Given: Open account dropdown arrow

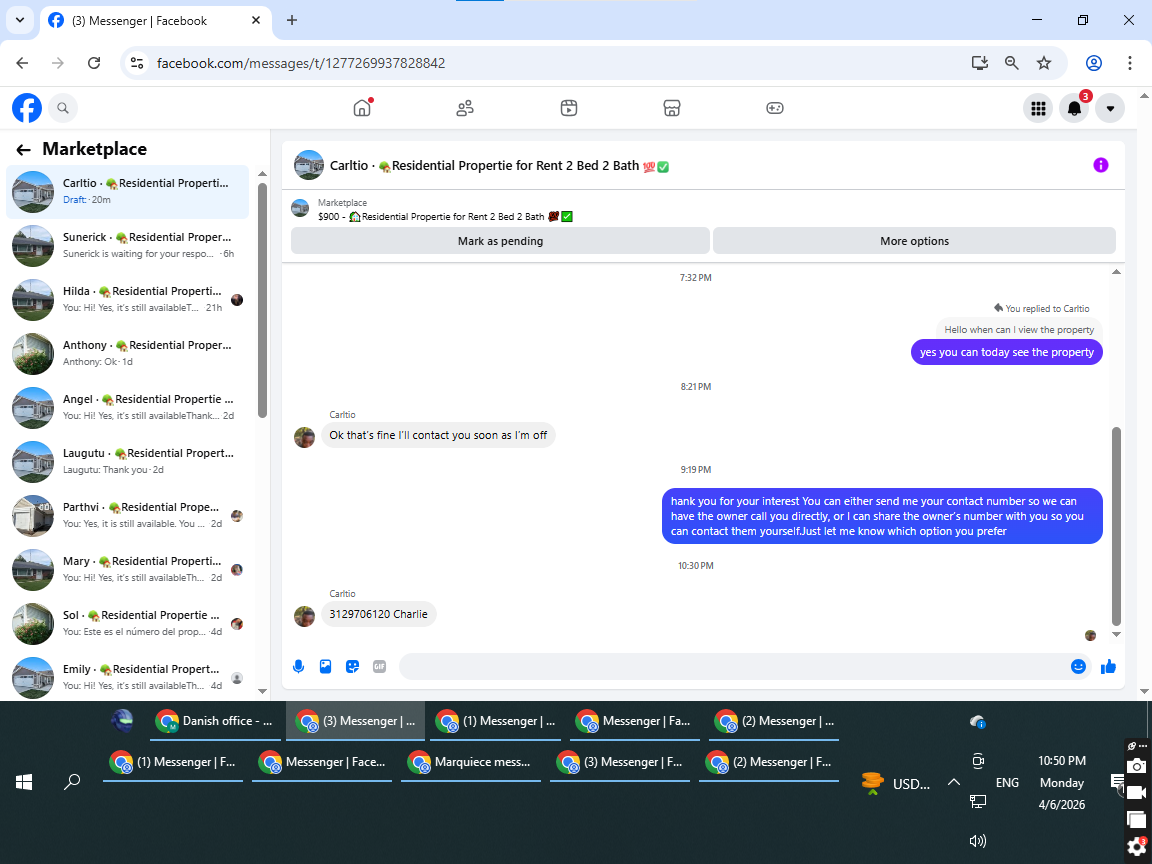Looking at the screenshot, I should [1110, 109].
